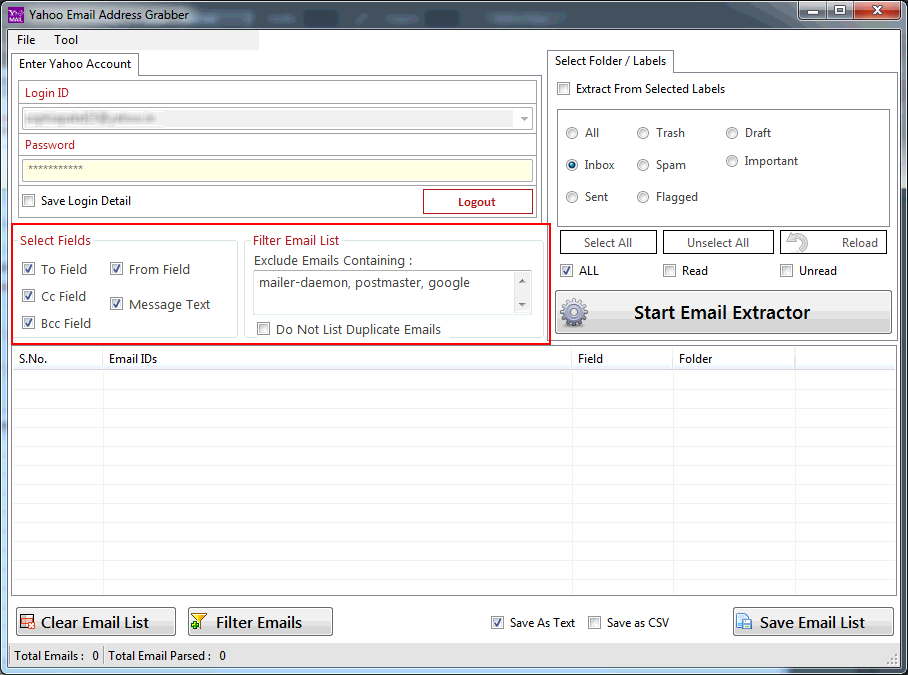Open the Tool menu
The image size is (908, 675).
[66, 39]
